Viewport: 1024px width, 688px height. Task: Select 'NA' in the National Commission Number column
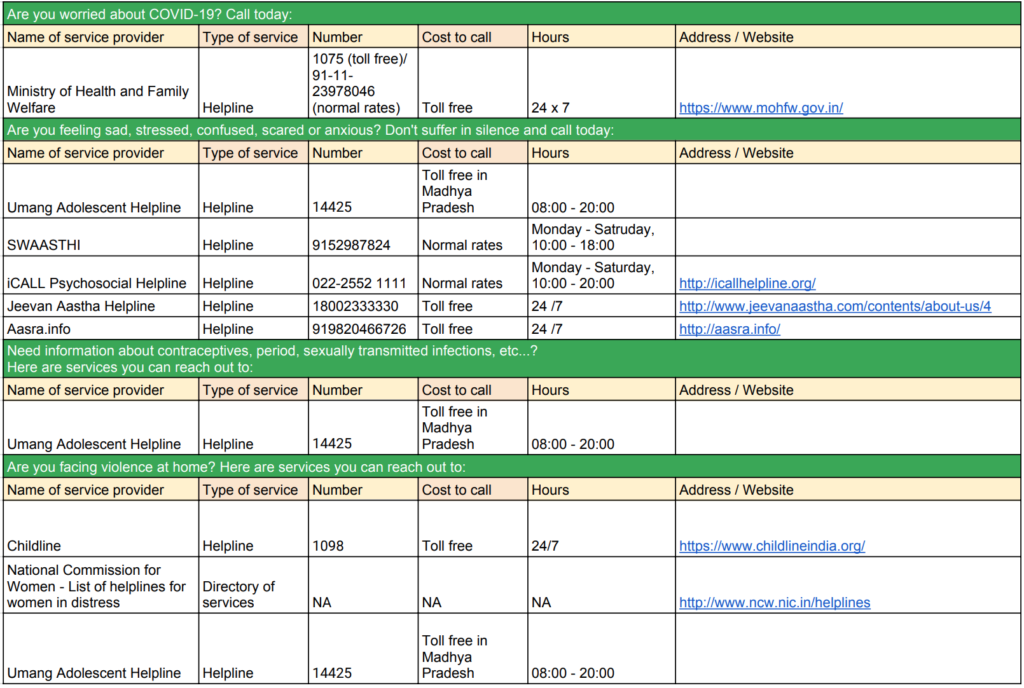click(322, 602)
